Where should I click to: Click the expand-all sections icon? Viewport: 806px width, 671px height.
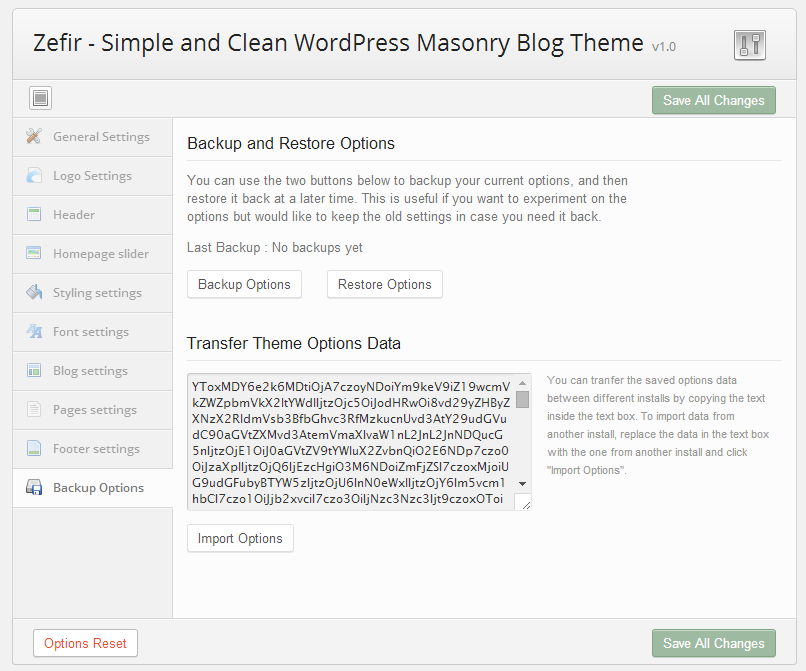[40, 98]
